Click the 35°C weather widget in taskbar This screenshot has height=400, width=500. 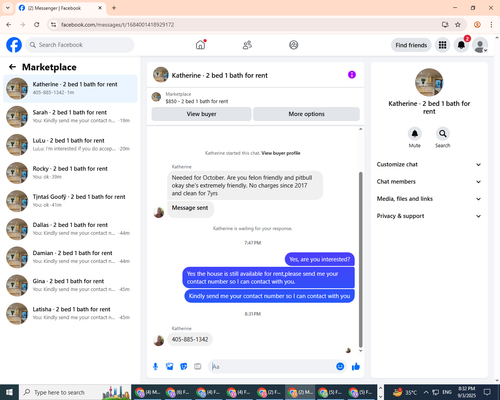pos(405,392)
